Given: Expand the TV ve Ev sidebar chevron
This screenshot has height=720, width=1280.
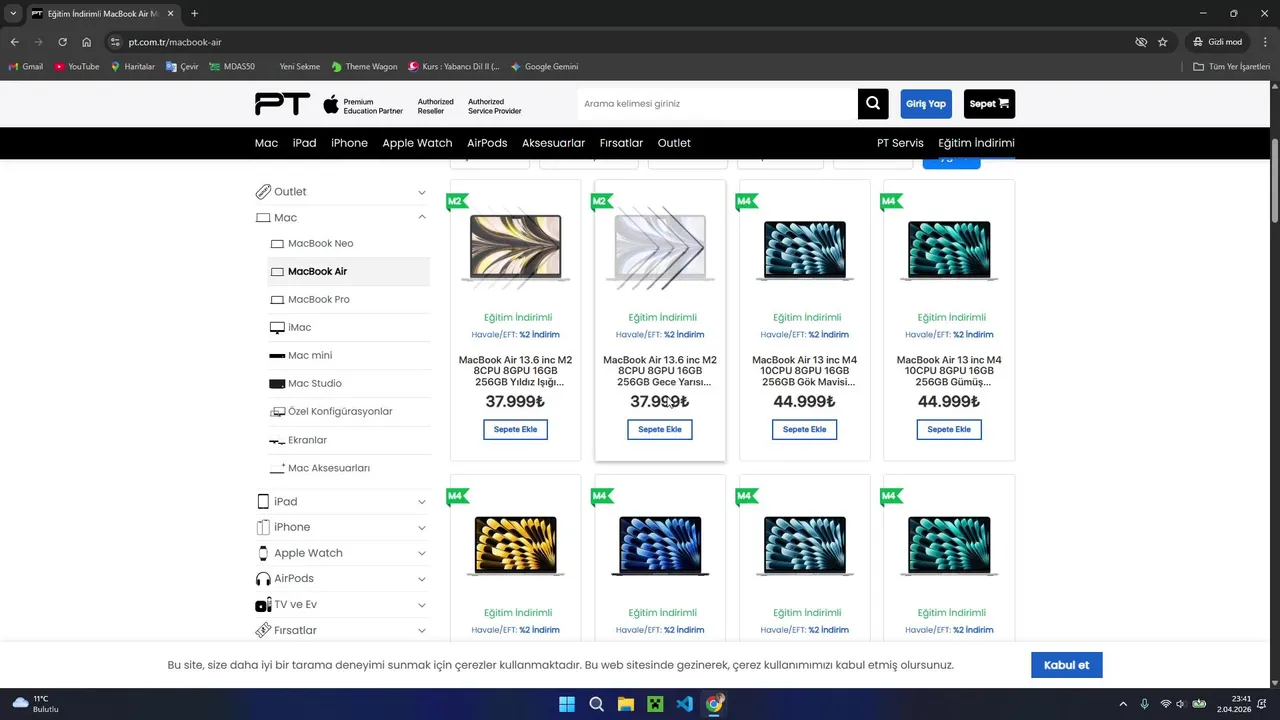Looking at the screenshot, I should (x=422, y=605).
